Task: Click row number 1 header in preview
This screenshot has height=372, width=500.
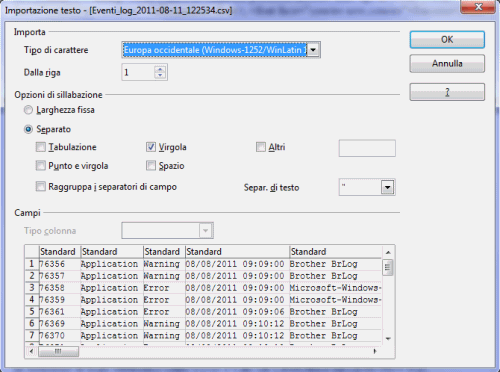Action: pyautogui.click(x=32, y=264)
